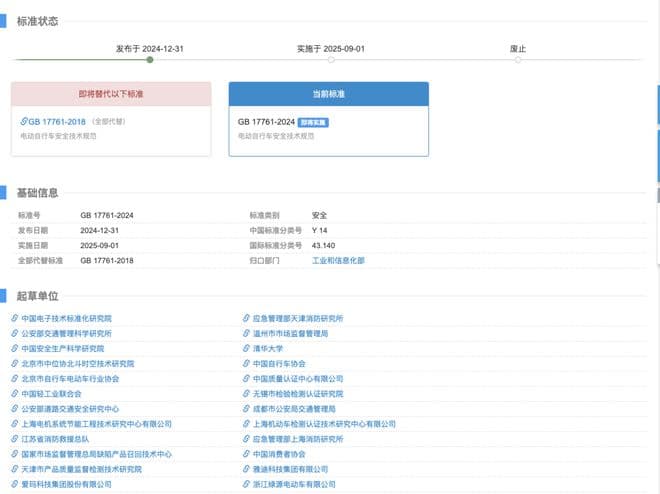Click link icon beside 爱玛科技集团股份有限公司

click(x=15, y=484)
